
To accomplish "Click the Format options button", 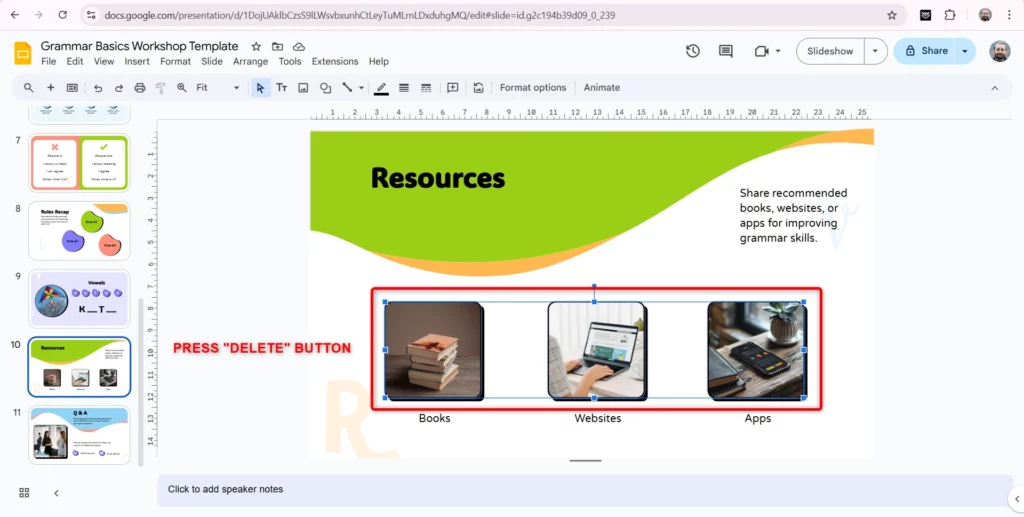I will (x=532, y=88).
